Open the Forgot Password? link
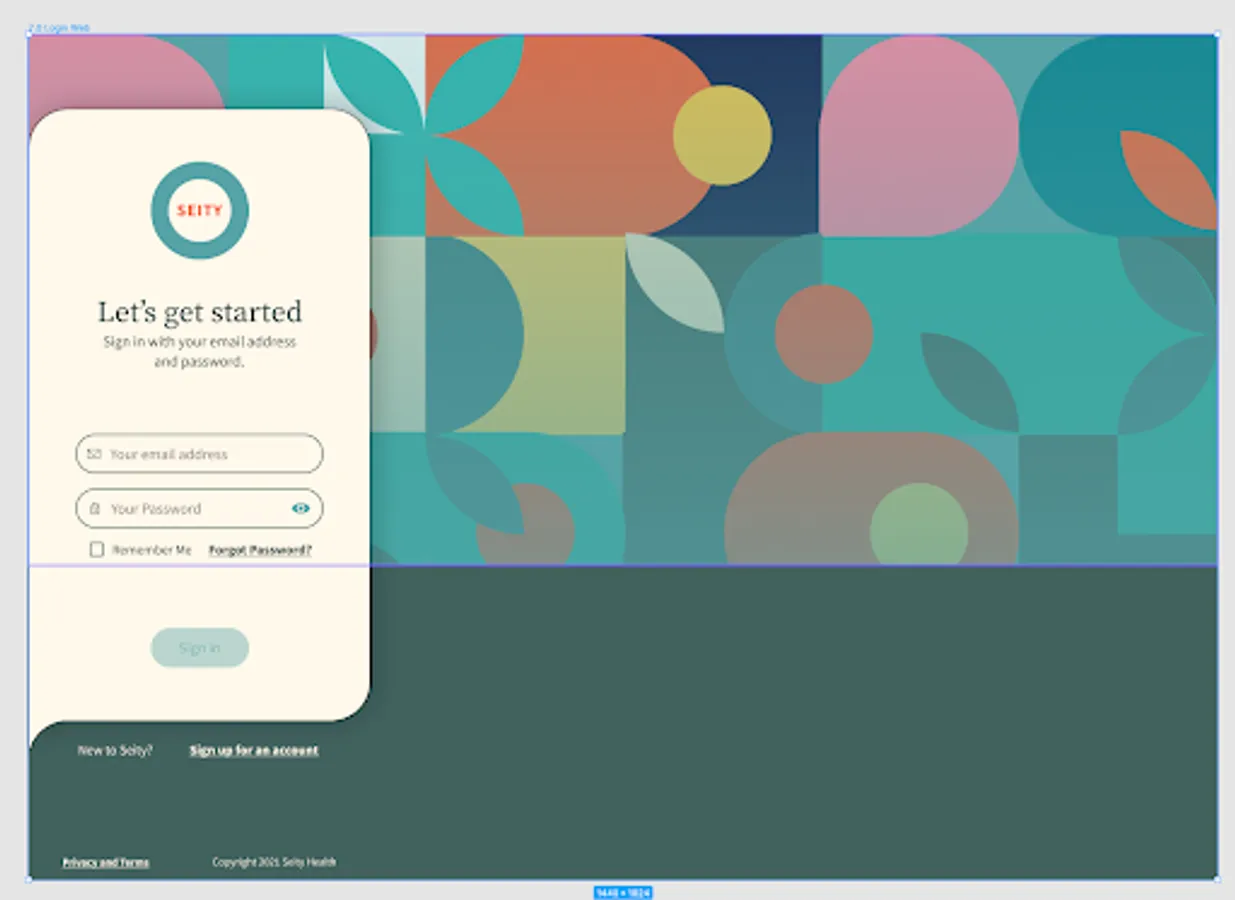Image resolution: width=1235 pixels, height=900 pixels. (260, 550)
